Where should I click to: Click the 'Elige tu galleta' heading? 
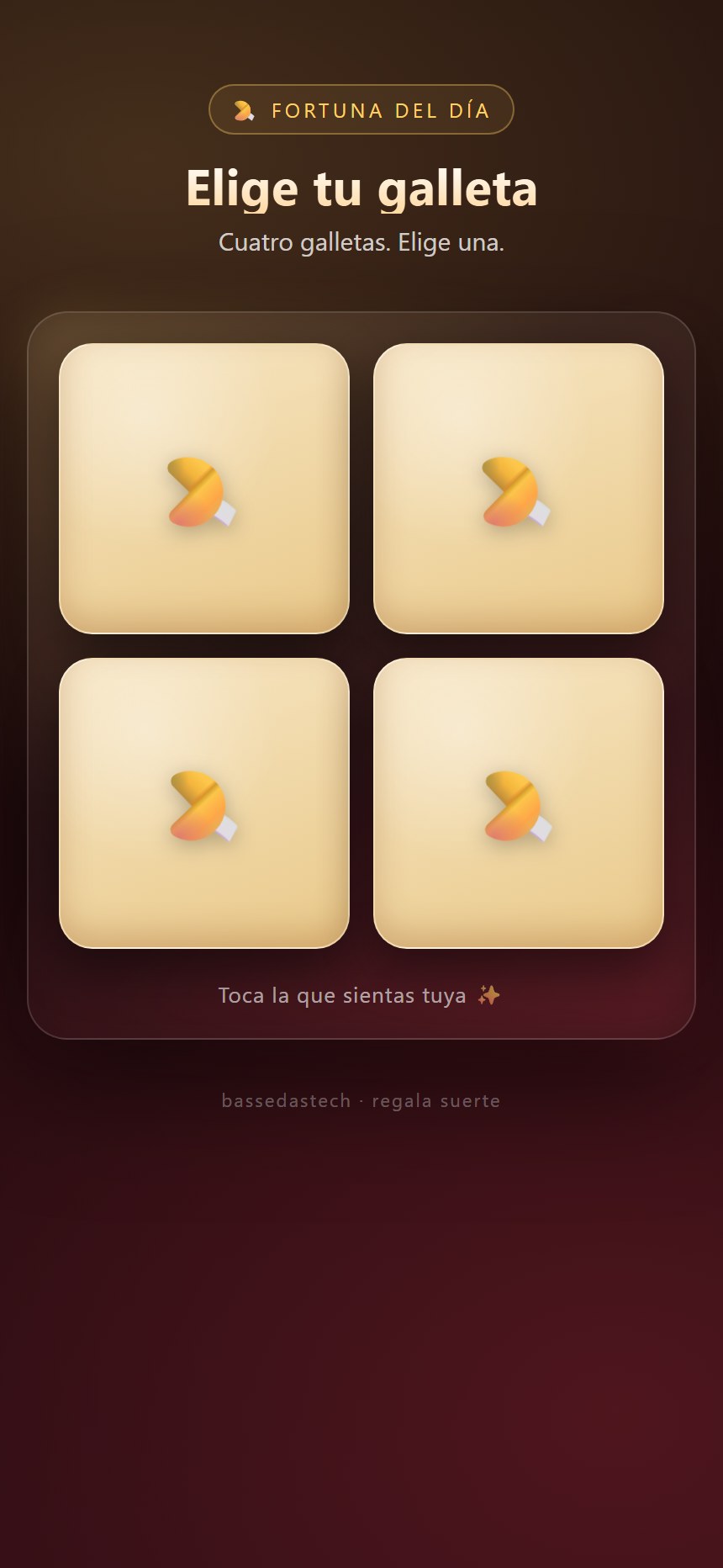click(361, 188)
